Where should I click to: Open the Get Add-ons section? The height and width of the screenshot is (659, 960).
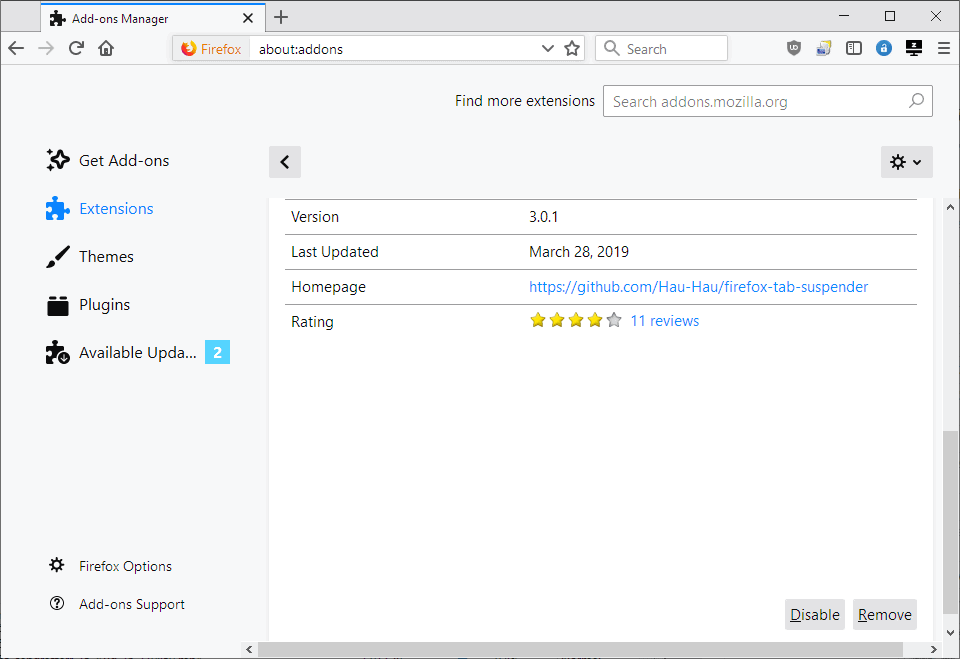124,160
